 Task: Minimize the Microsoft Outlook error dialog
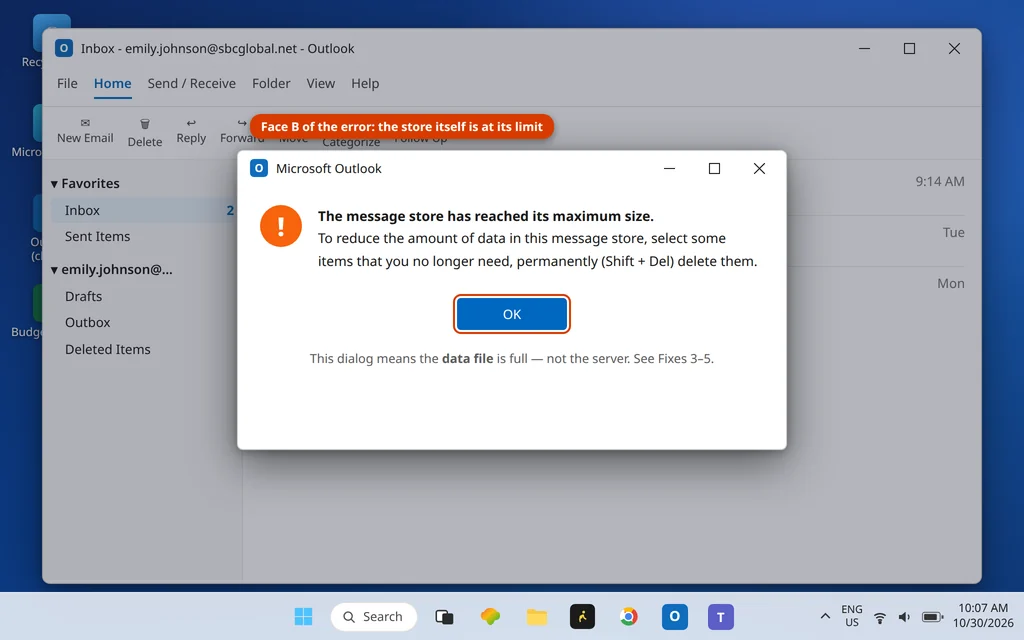(669, 168)
